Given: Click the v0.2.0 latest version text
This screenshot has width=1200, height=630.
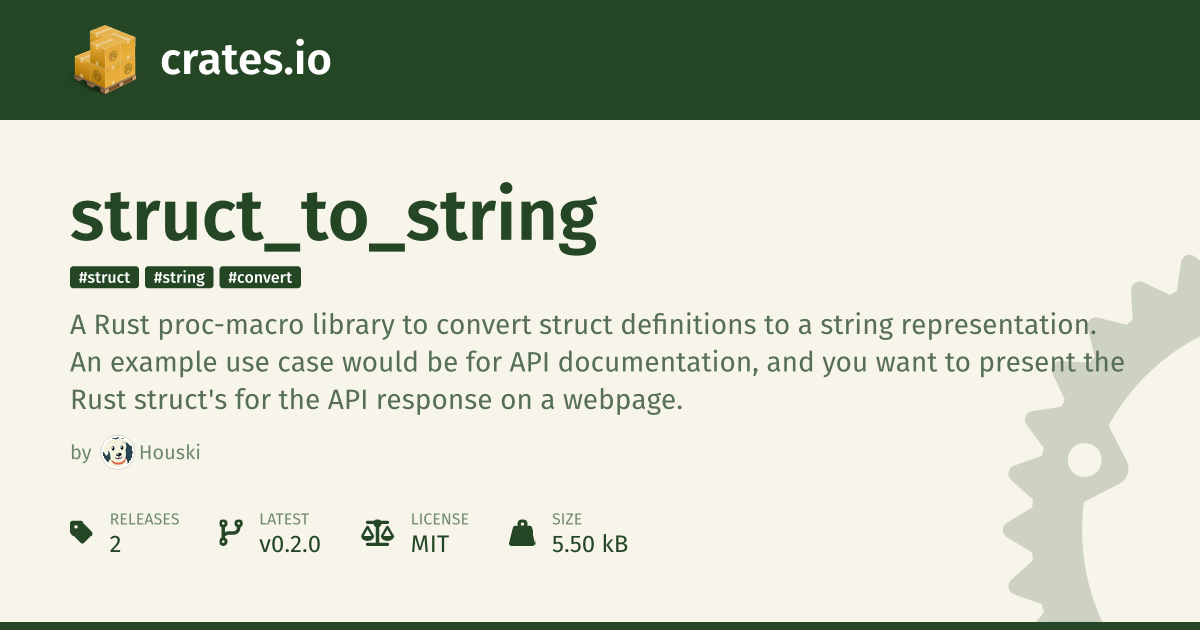Looking at the screenshot, I should pos(290,545).
